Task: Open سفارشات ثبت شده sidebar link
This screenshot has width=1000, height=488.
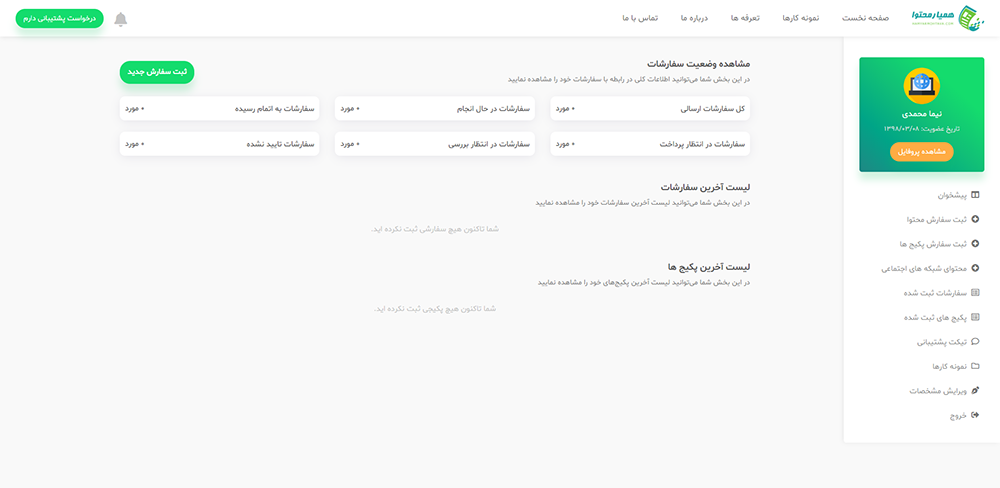Action: 936,293
